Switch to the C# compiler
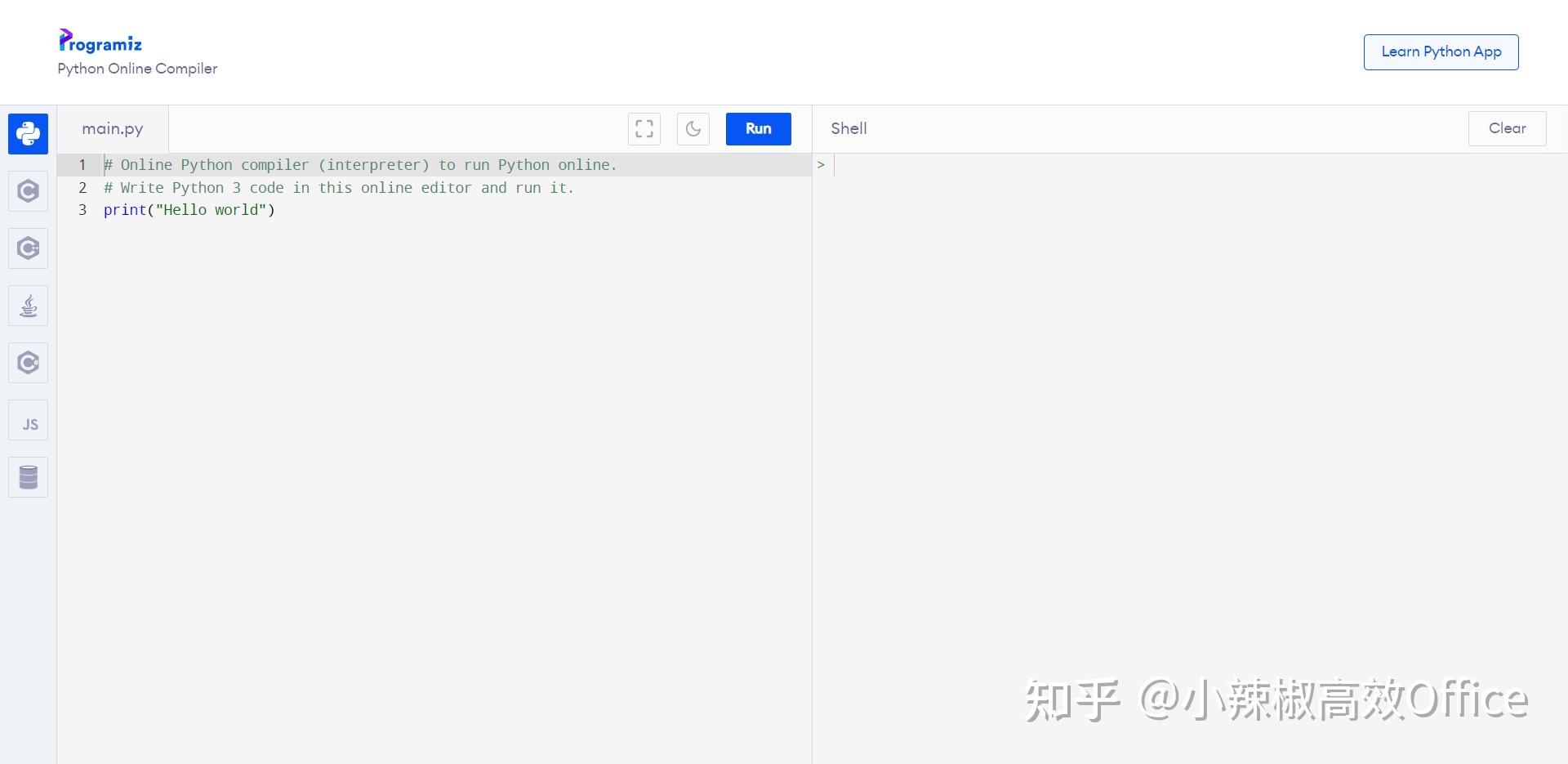This screenshot has width=1568, height=764. coord(28,362)
